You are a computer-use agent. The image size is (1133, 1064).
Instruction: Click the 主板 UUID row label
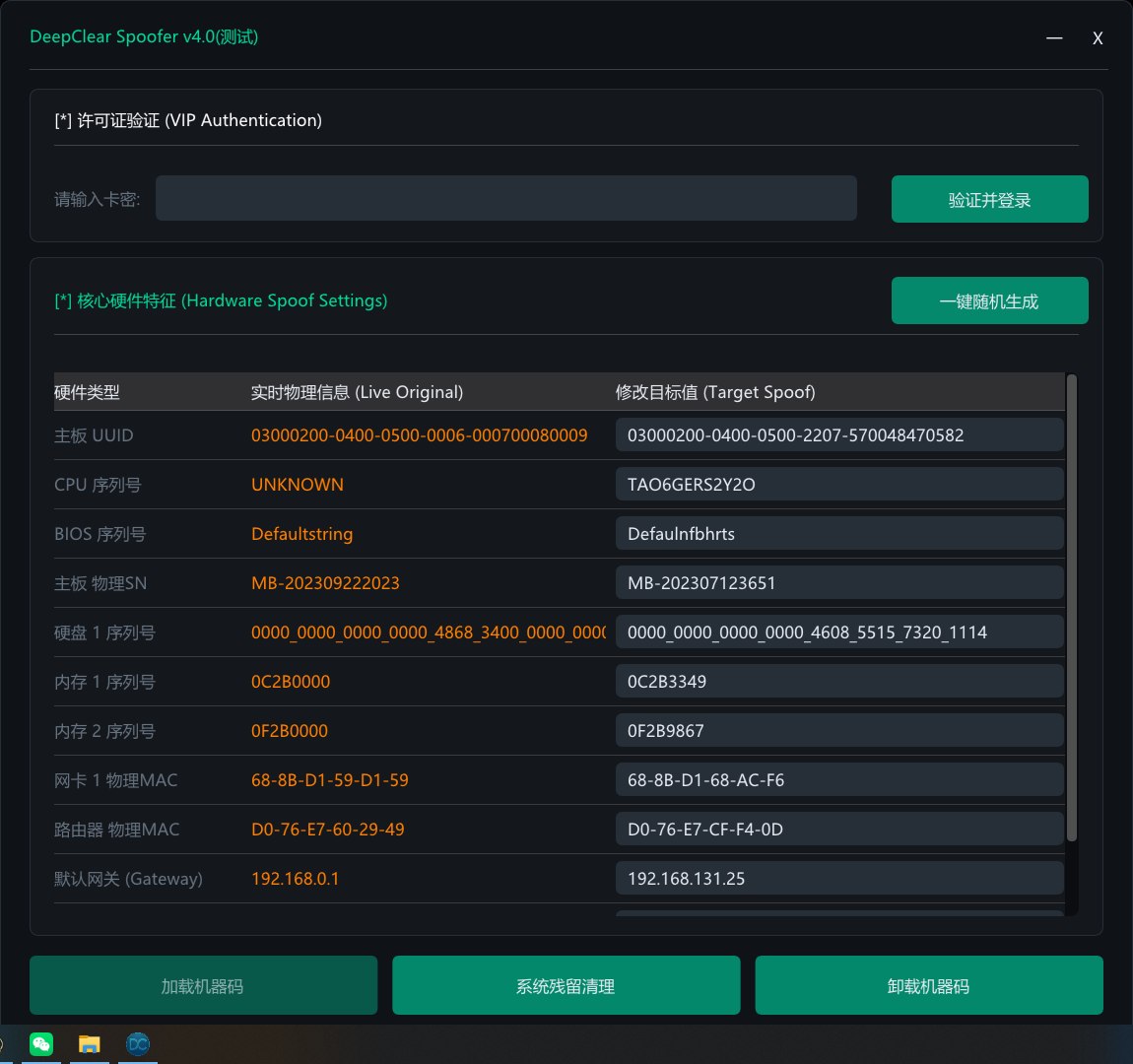(94, 434)
